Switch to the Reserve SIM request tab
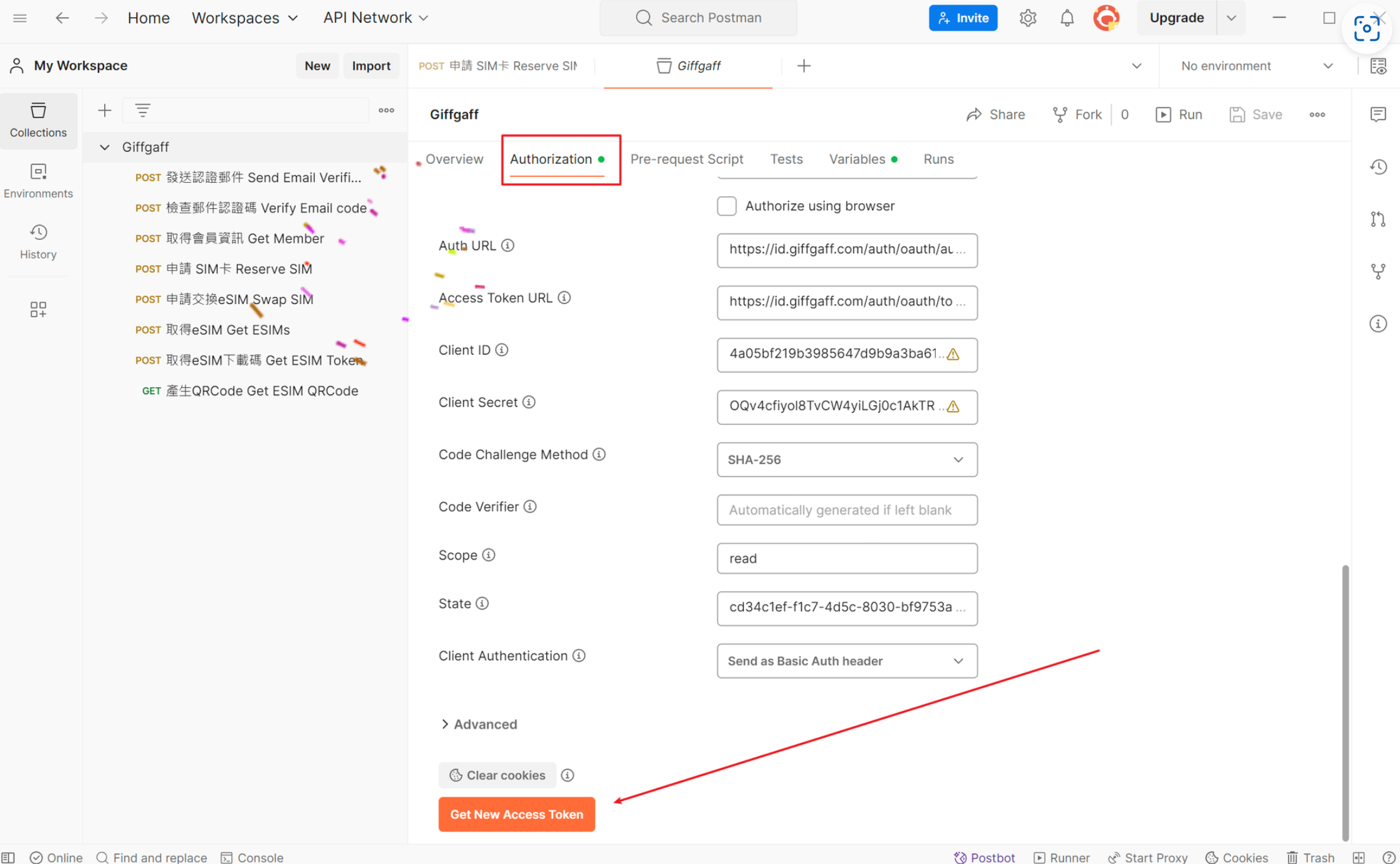The width and height of the screenshot is (1400, 864). coord(498,65)
